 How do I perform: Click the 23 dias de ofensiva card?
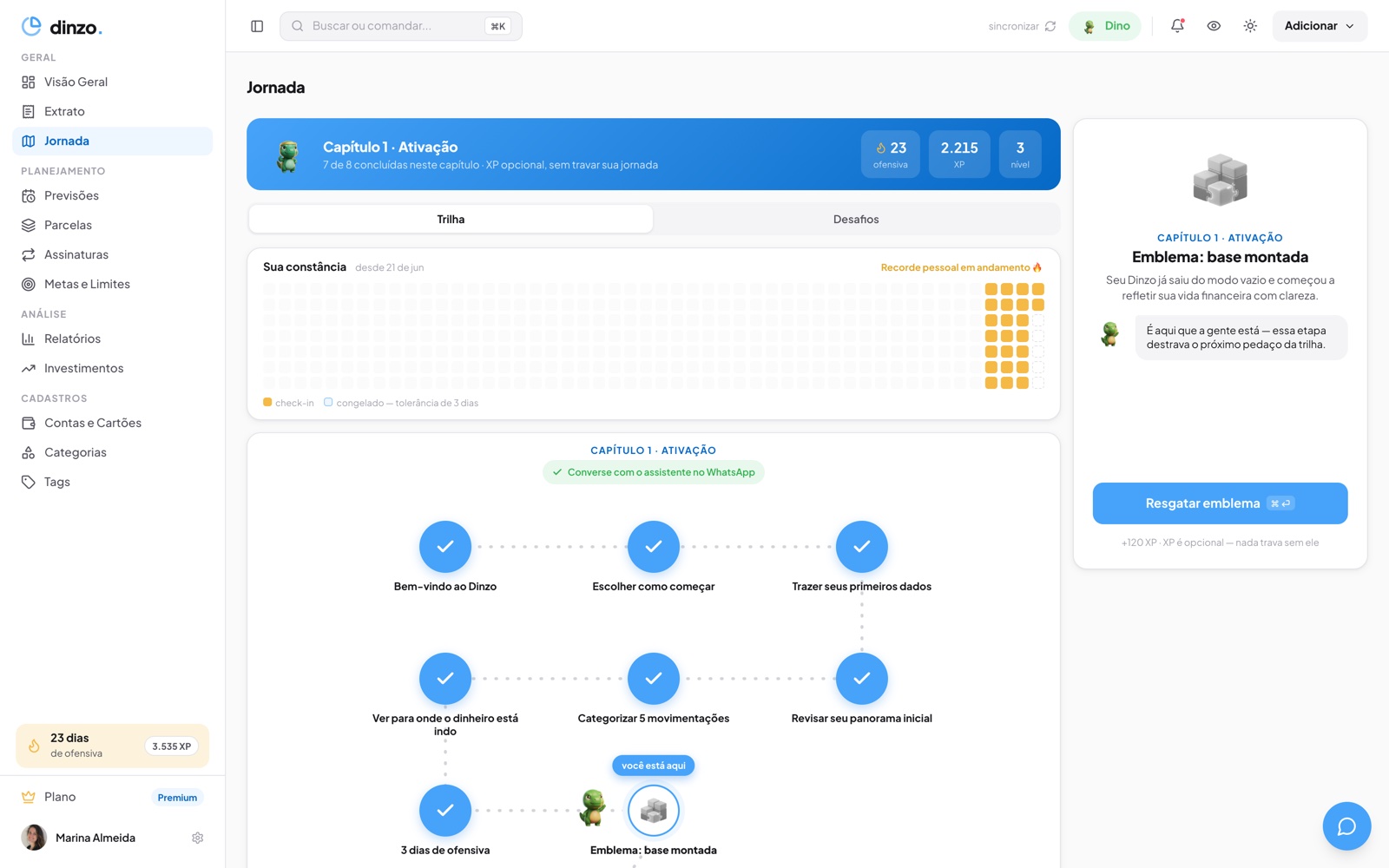pyautogui.click(x=112, y=746)
